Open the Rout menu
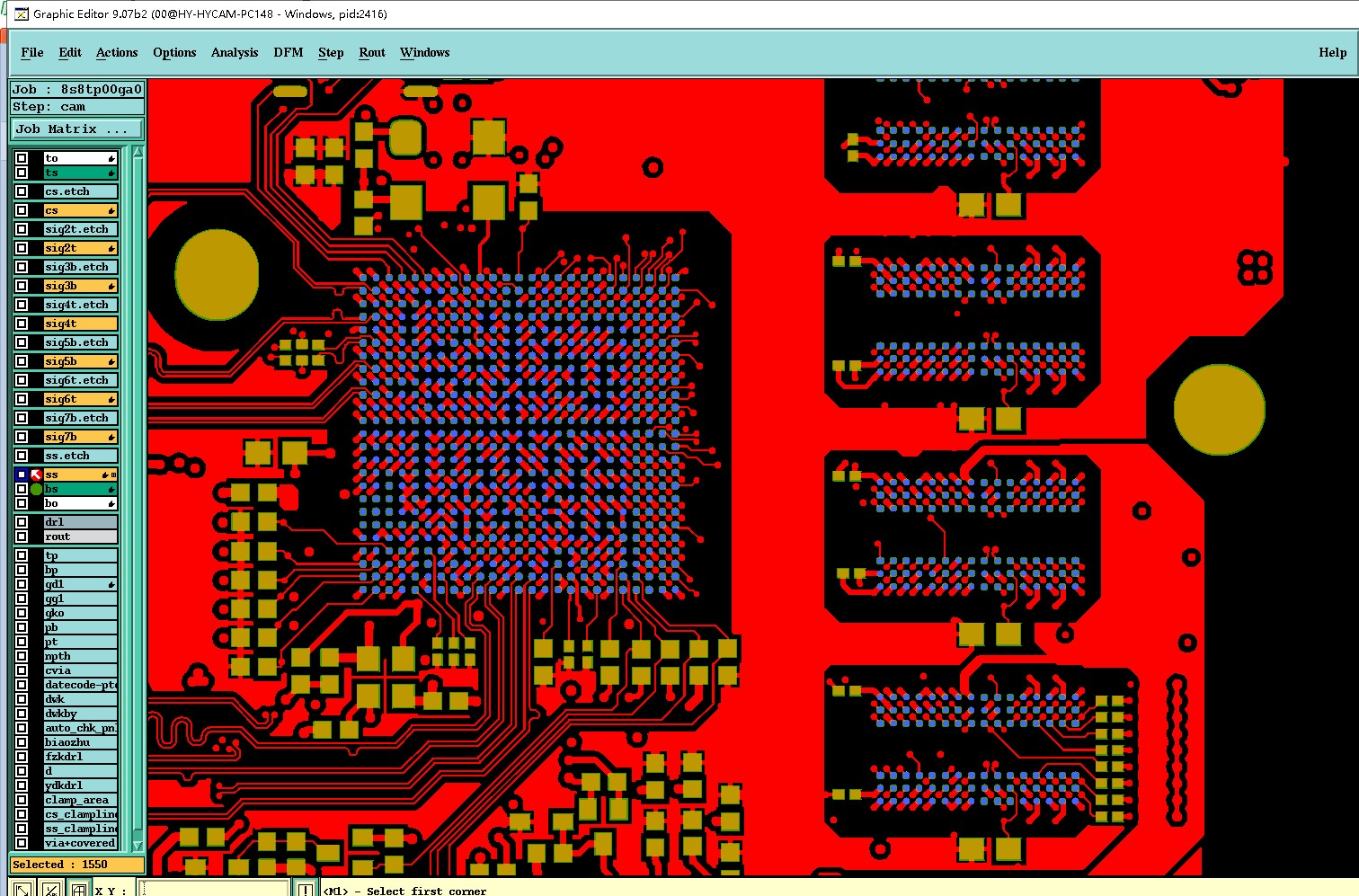The width and height of the screenshot is (1359, 896). [372, 52]
